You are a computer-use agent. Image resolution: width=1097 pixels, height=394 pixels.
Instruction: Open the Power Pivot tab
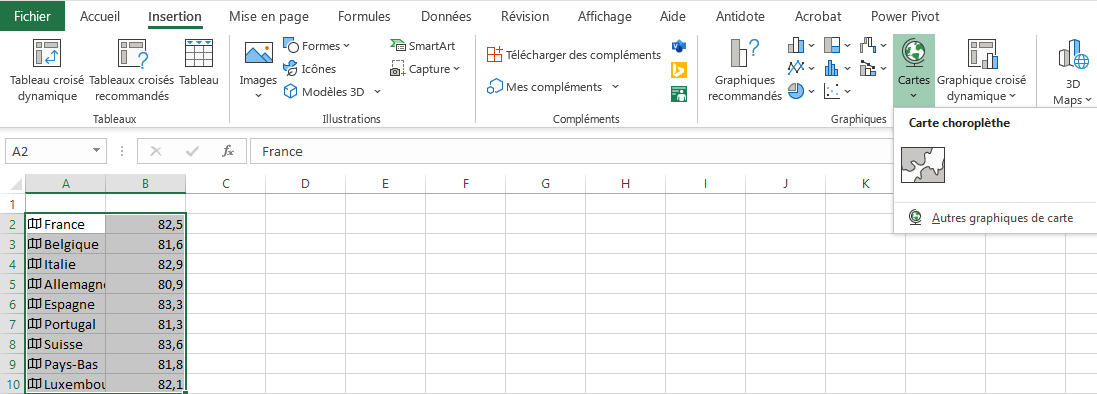tap(905, 16)
